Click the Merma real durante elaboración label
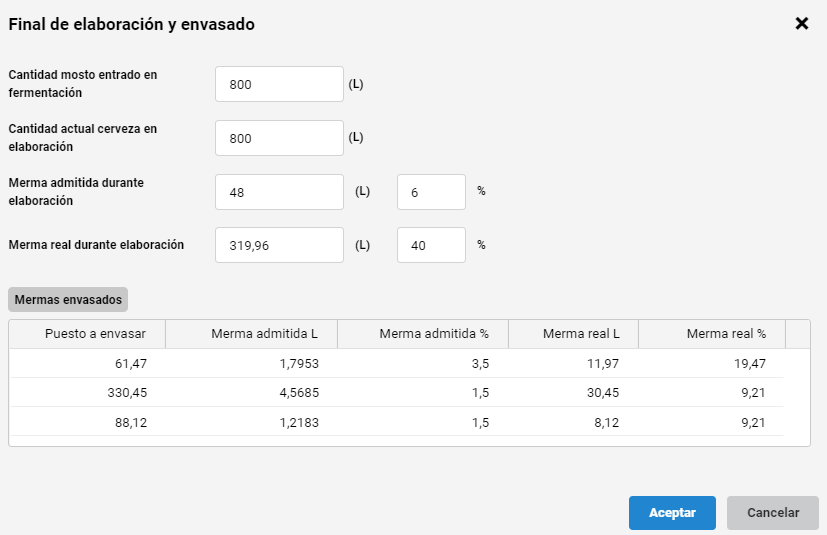This screenshot has width=827, height=535. tap(96, 245)
